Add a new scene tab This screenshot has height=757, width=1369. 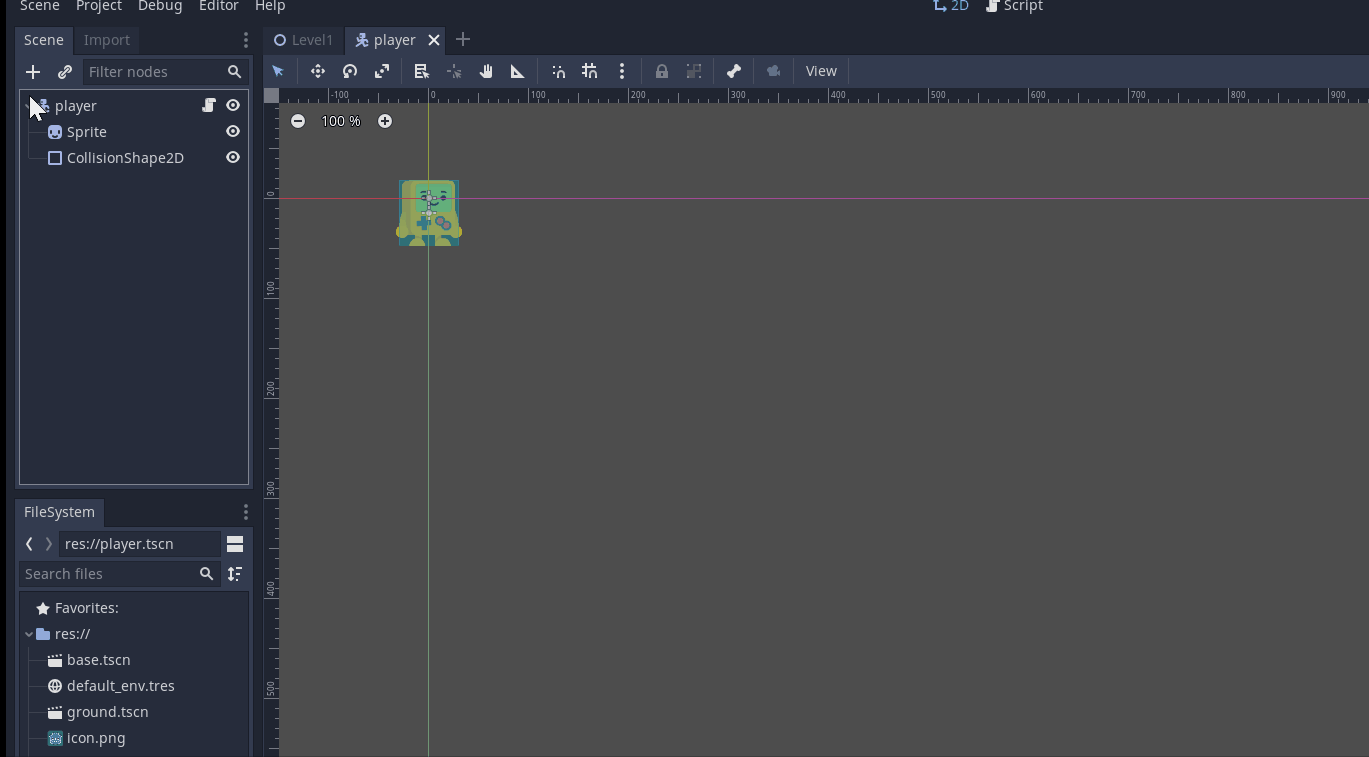462,40
